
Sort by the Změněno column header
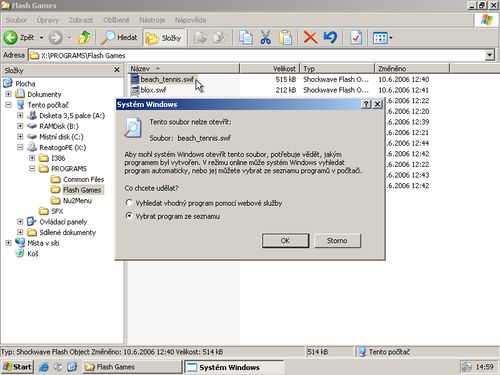(412, 69)
